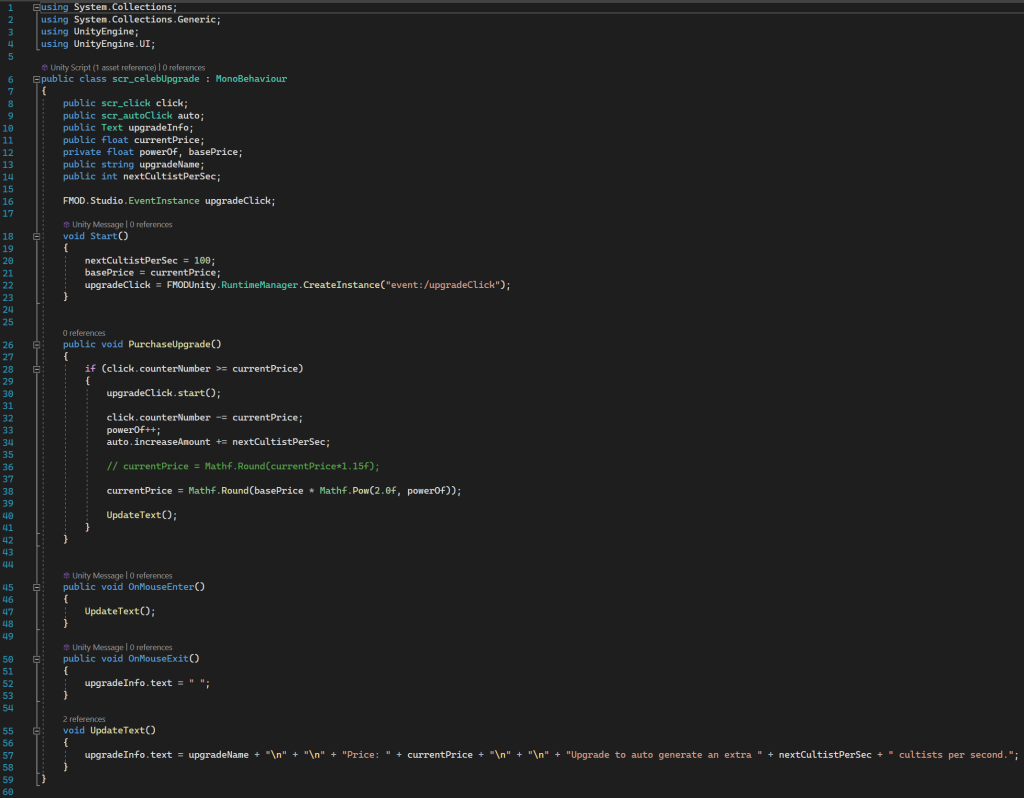Click 'Unity Message' text above Start()
This screenshot has height=798, width=1024.
click(98, 225)
